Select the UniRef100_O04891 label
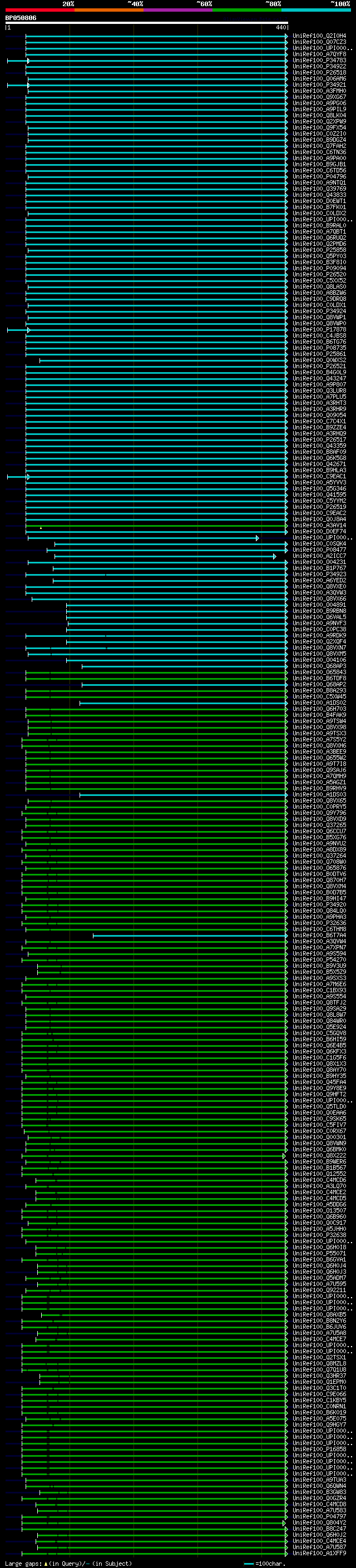Image resolution: width=356 pixels, height=1568 pixels. coord(319,605)
